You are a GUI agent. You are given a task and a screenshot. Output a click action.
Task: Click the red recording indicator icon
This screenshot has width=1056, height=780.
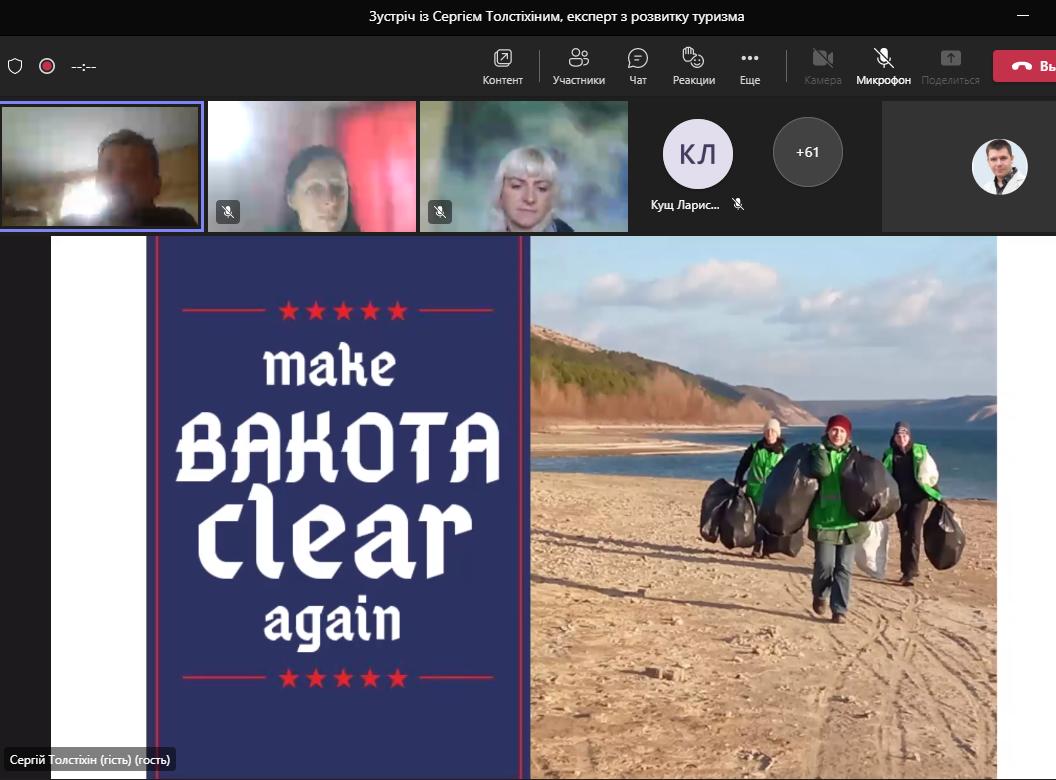click(x=47, y=66)
